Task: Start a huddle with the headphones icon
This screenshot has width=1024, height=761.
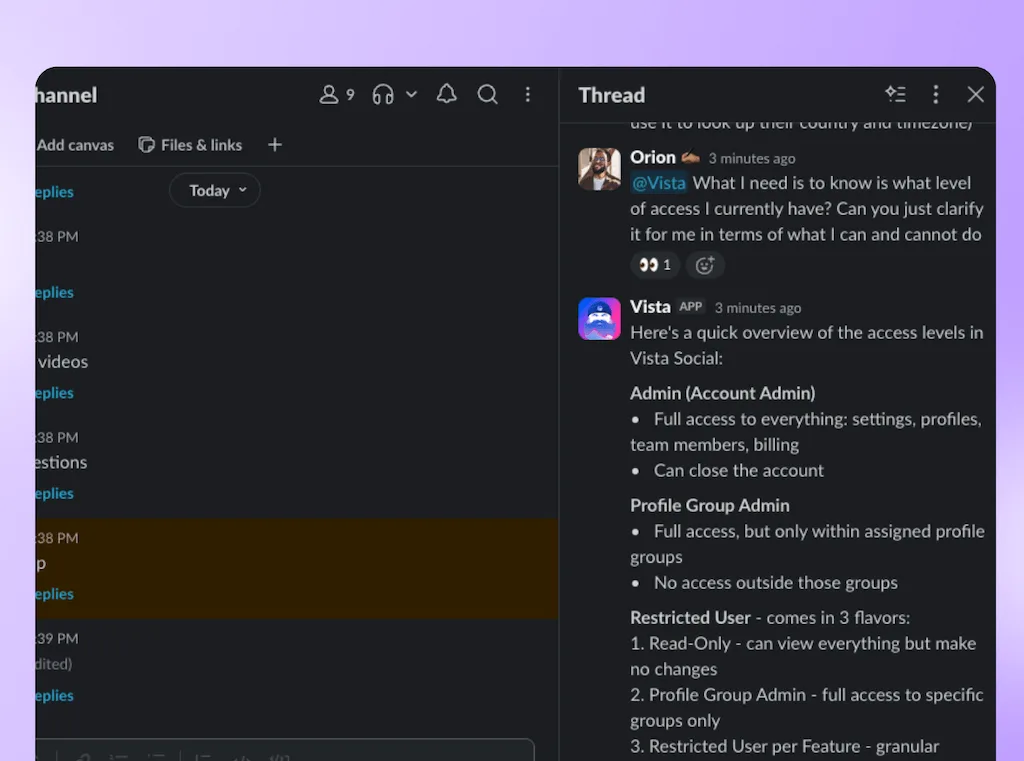Action: click(383, 95)
